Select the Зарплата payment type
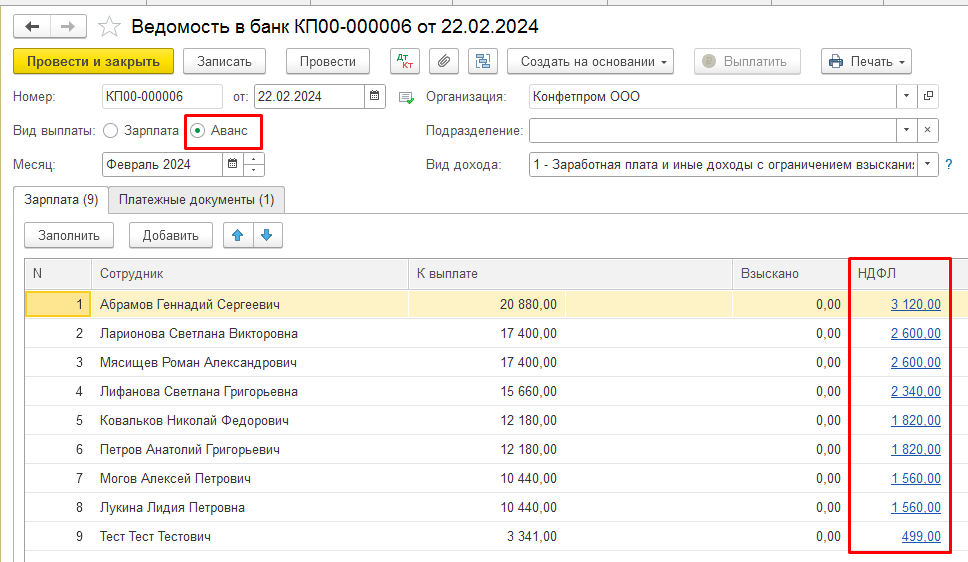Screen dimensions: 968x562 click(141, 130)
